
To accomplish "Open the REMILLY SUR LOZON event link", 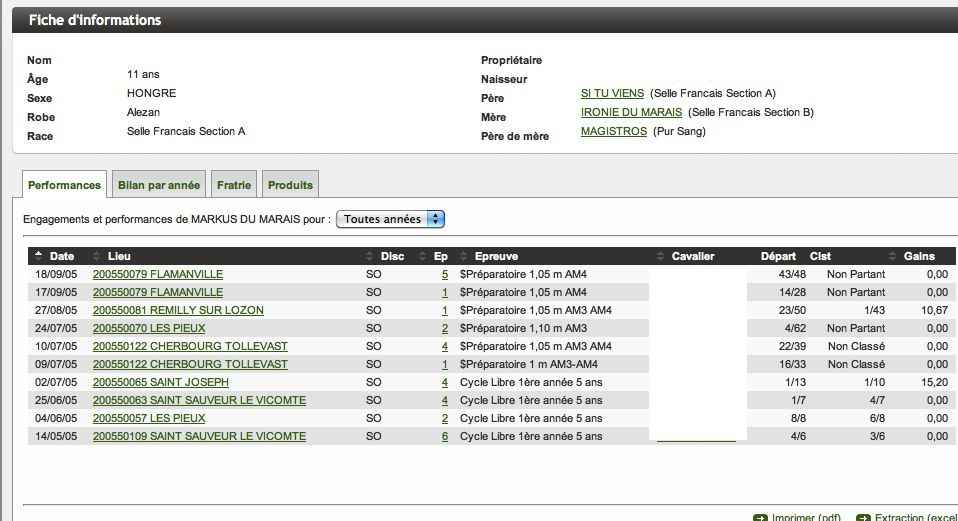I will tap(178, 310).
